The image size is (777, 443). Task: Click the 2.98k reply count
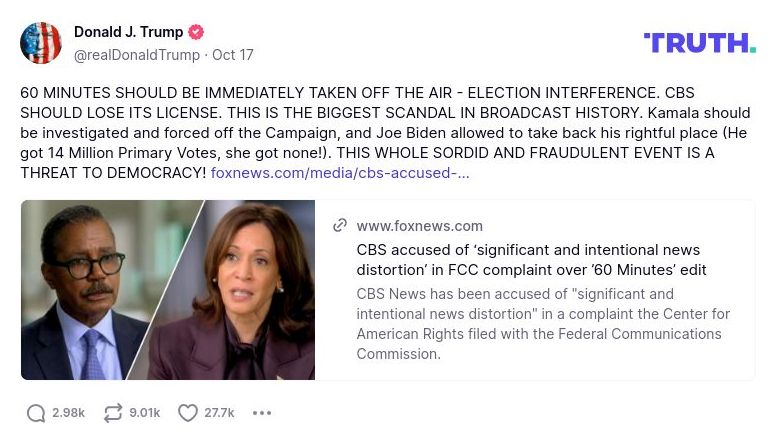tap(69, 413)
